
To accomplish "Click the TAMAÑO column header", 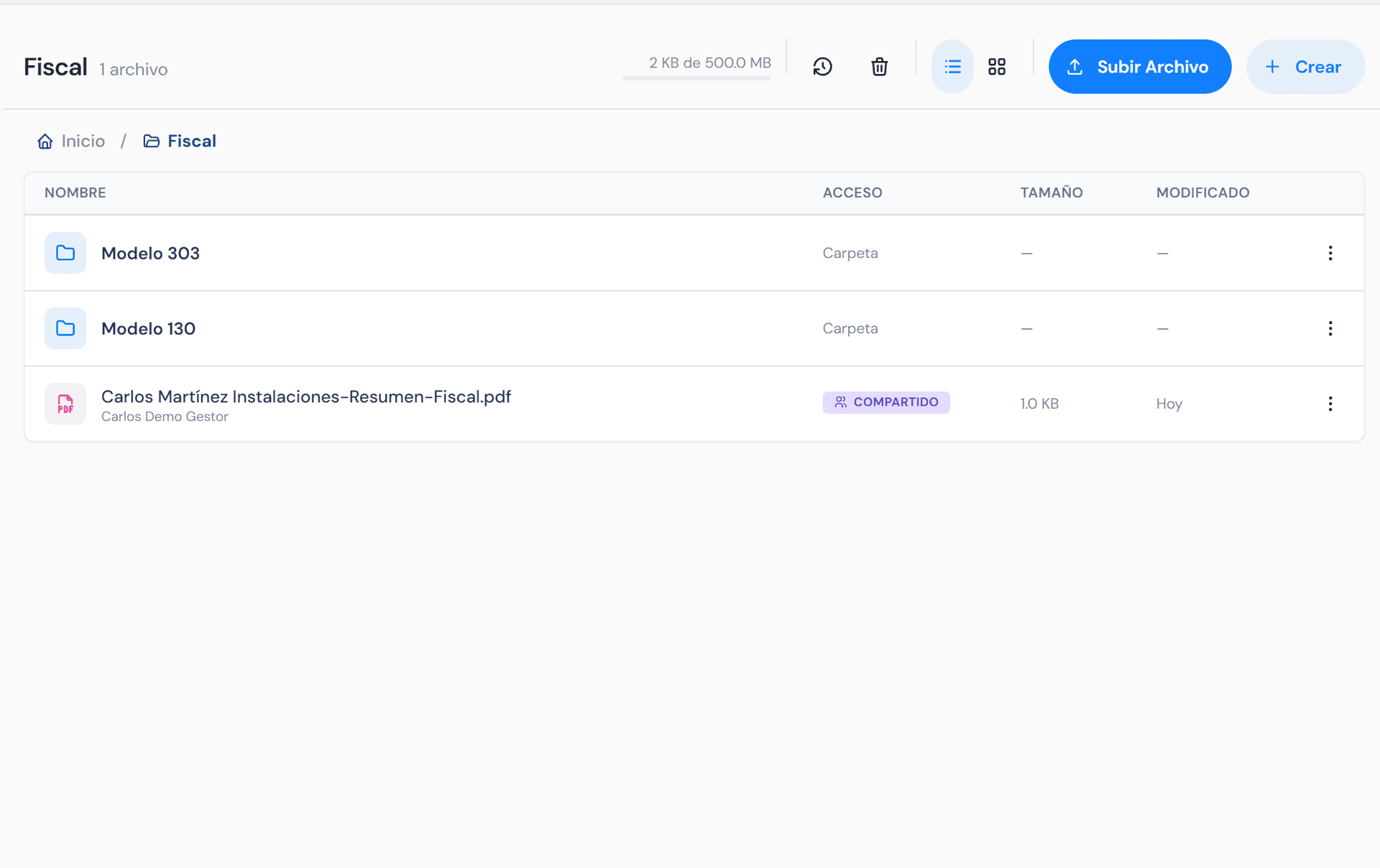I will pyautogui.click(x=1052, y=193).
